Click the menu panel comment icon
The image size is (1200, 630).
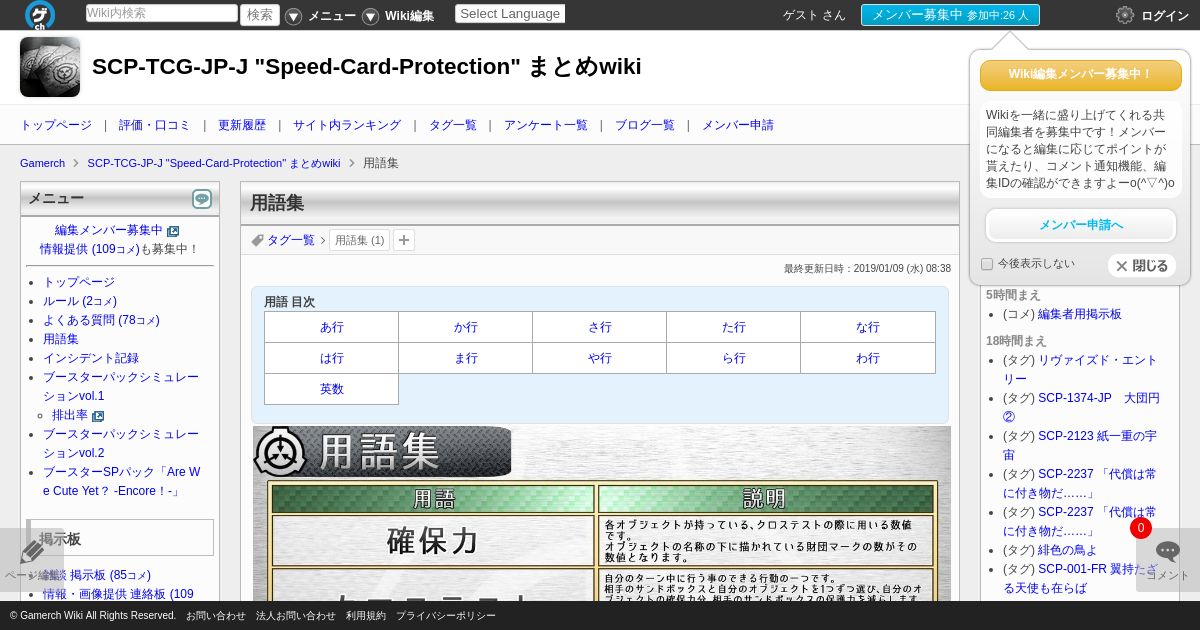pos(202,199)
